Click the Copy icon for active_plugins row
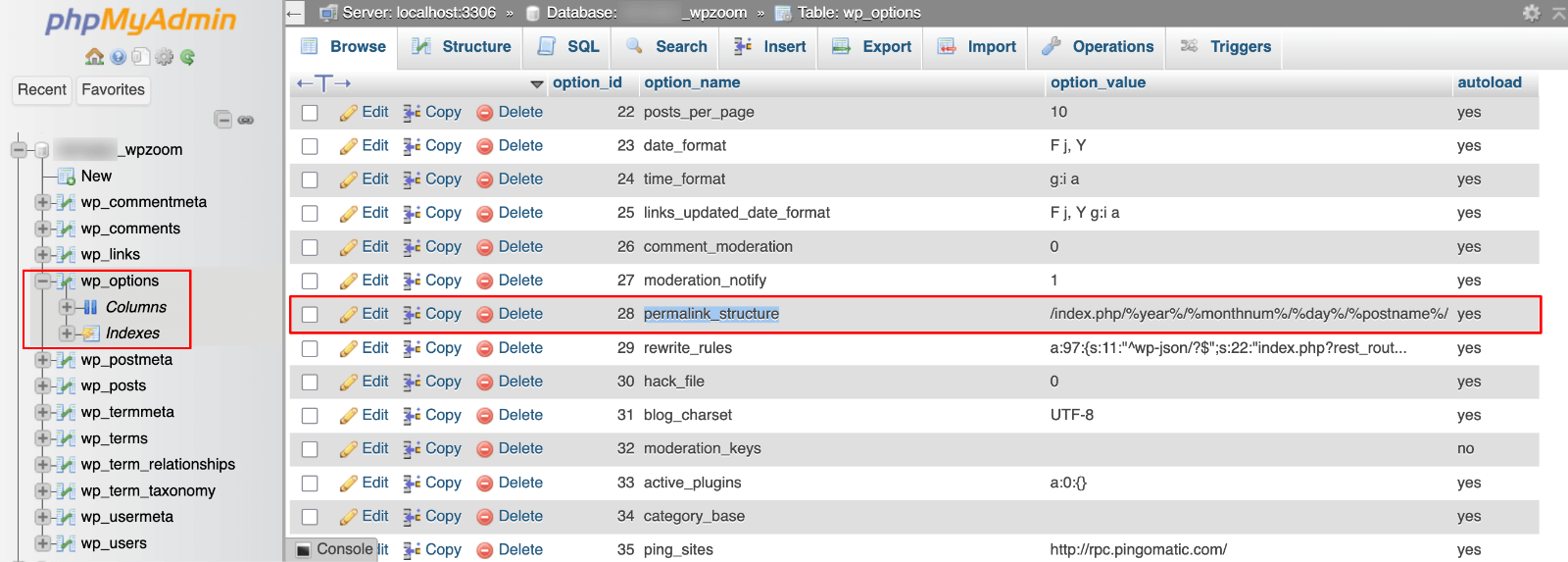Image resolution: width=1568 pixels, height=562 pixels. point(413,483)
